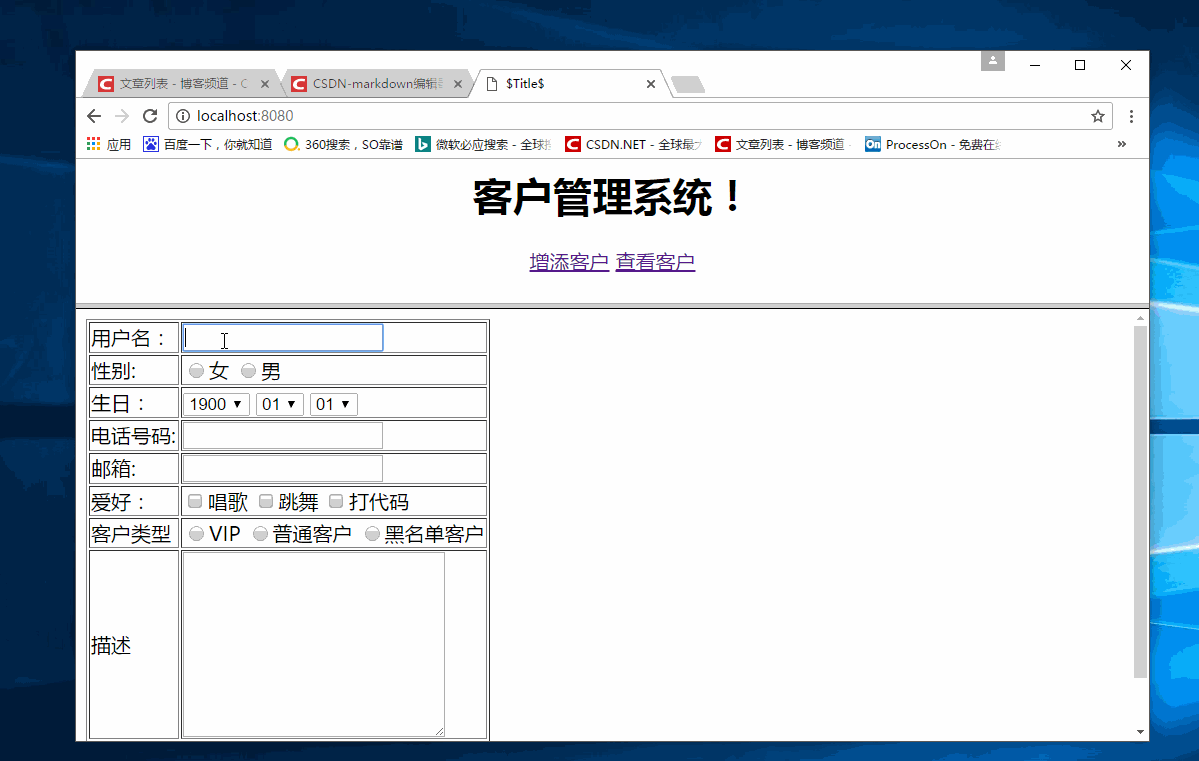
Task: Open the 1900 year dropdown
Action: click(215, 404)
